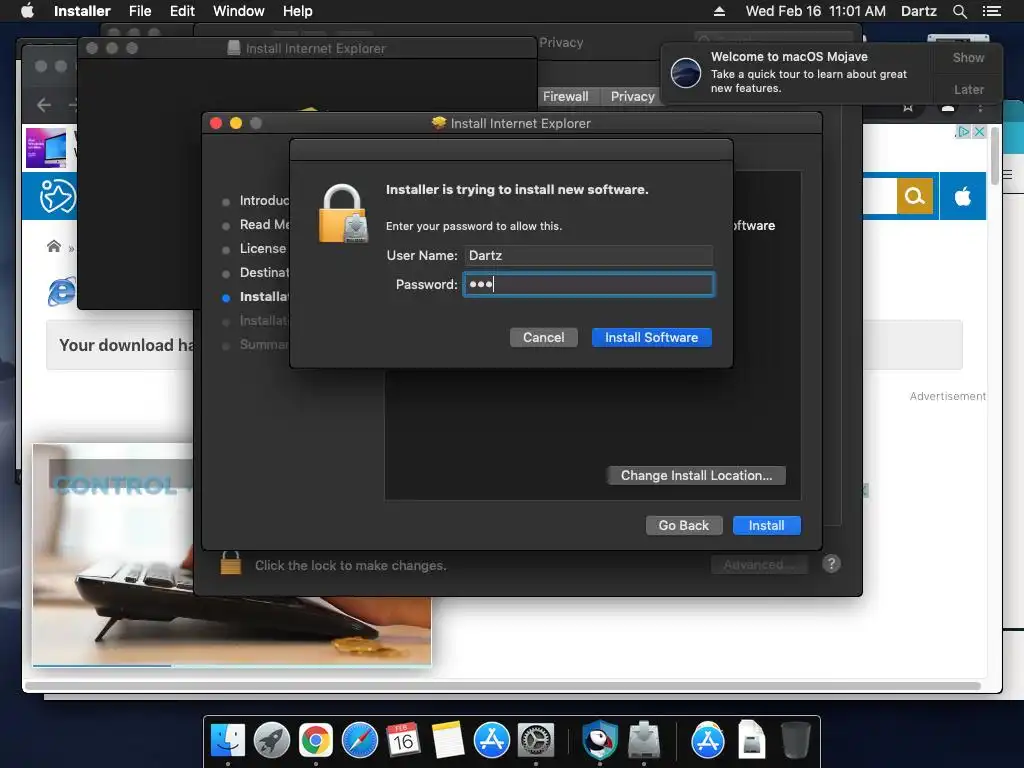Open the Installer menu
The width and height of the screenshot is (1024, 768).
coord(82,11)
